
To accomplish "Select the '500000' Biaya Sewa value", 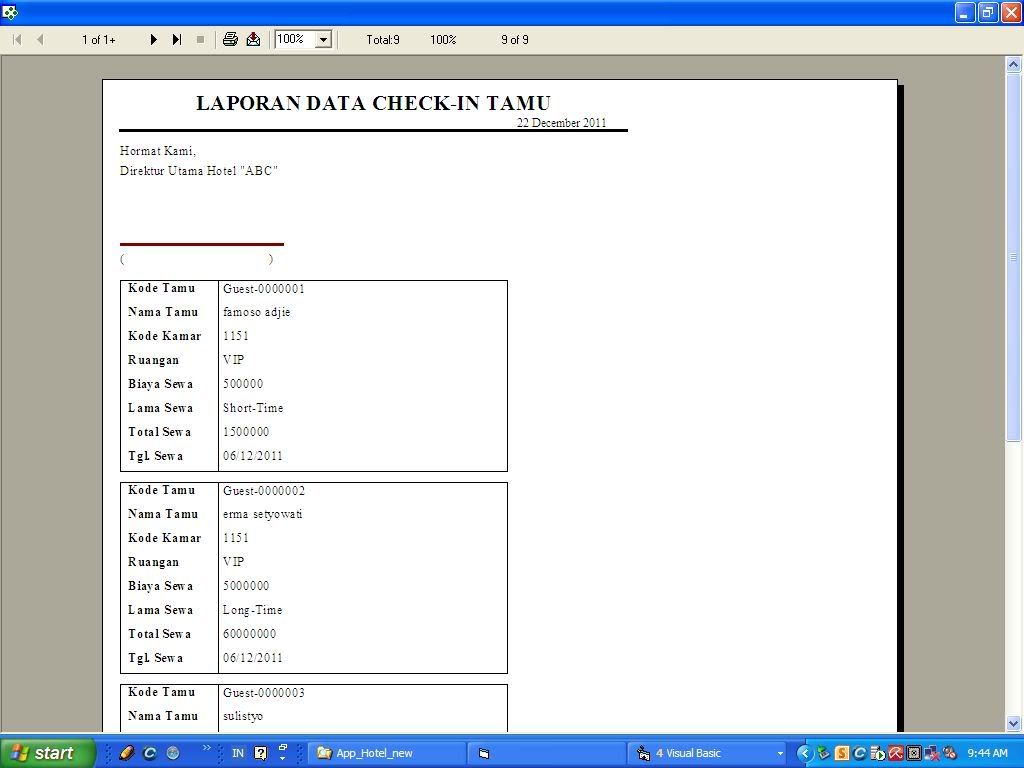I will 243,384.
